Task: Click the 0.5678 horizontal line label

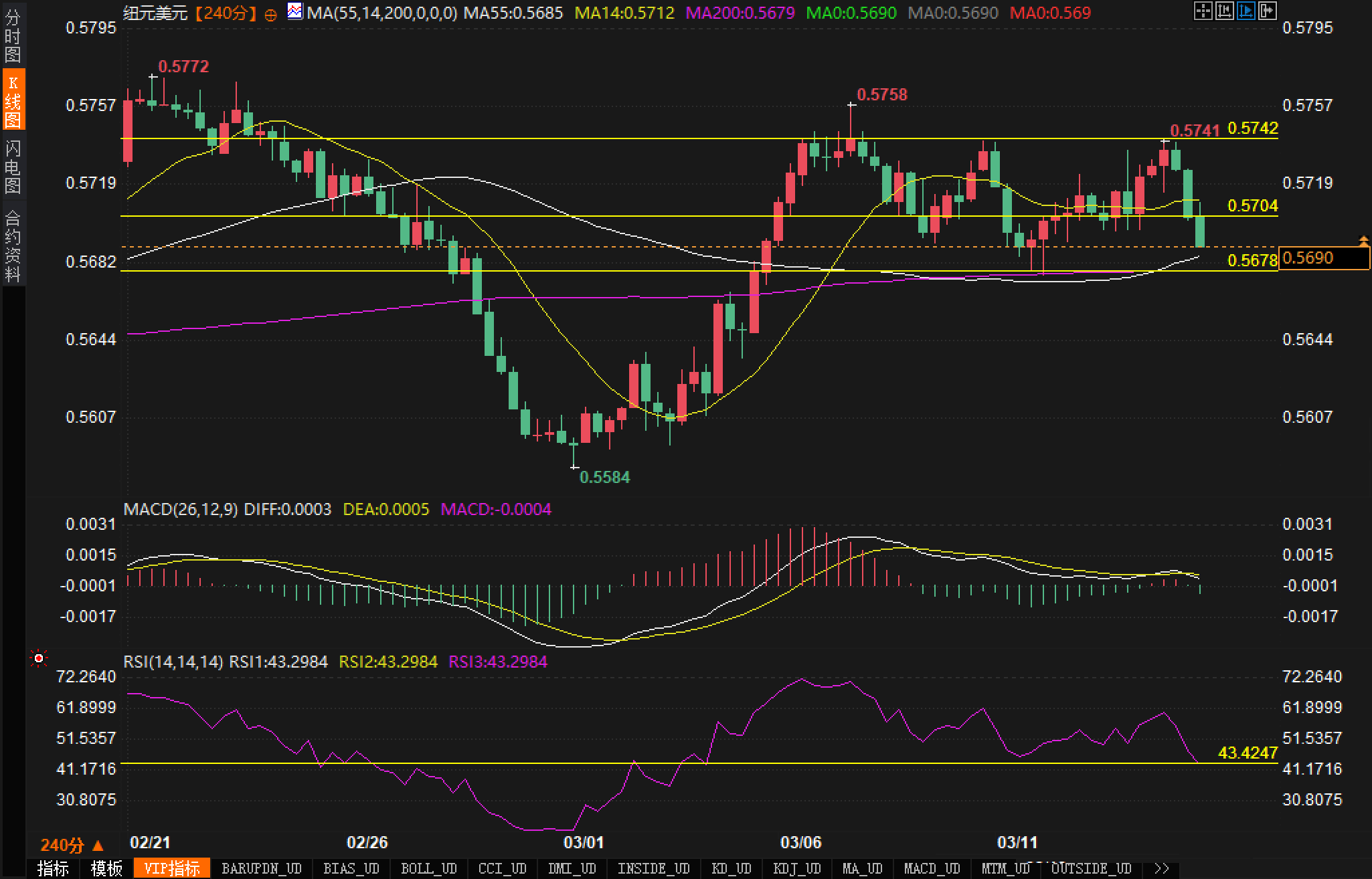Action: pyautogui.click(x=1253, y=260)
